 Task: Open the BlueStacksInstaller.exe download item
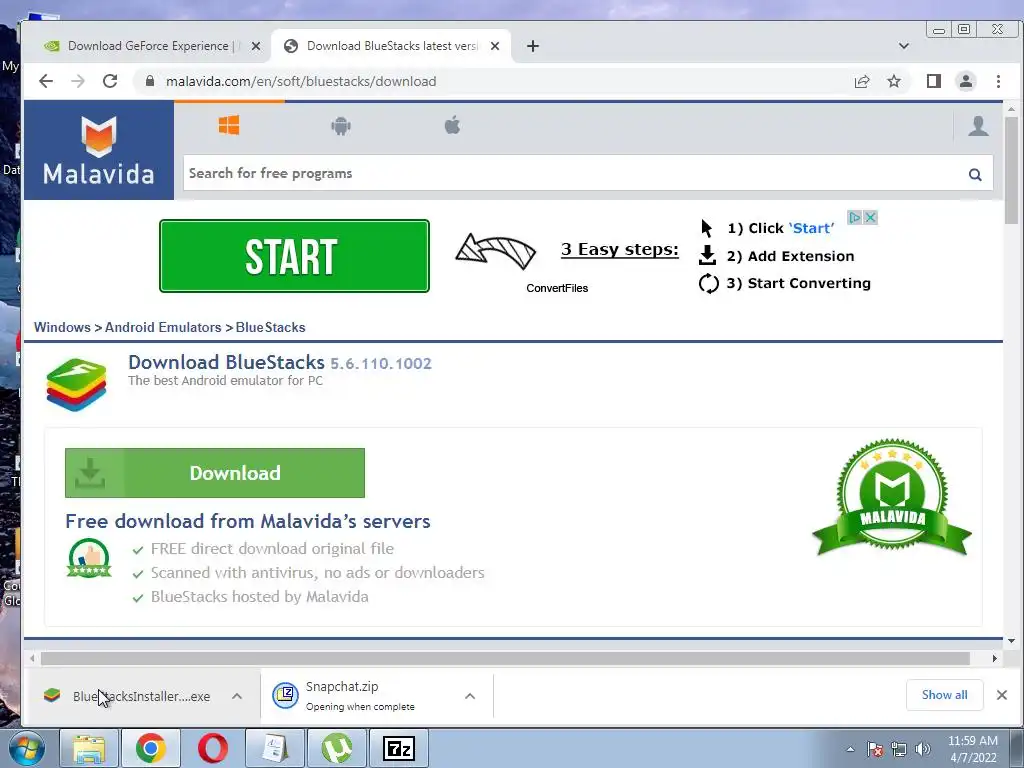(127, 696)
